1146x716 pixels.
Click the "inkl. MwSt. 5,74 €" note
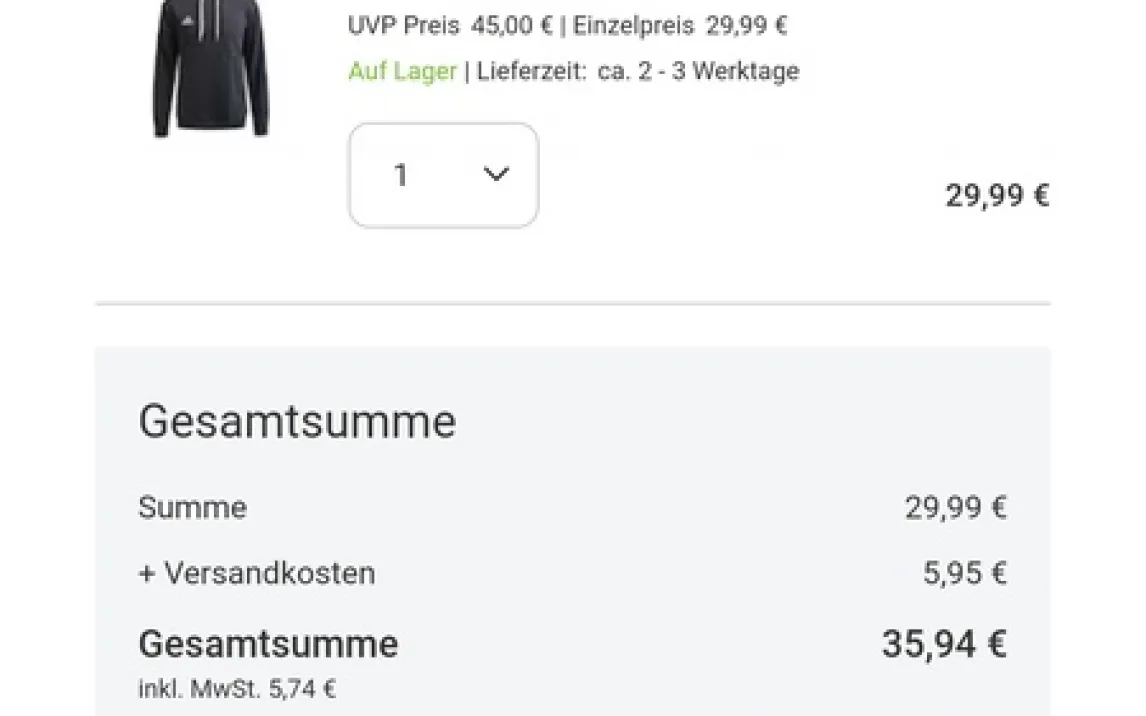[x=237, y=689]
